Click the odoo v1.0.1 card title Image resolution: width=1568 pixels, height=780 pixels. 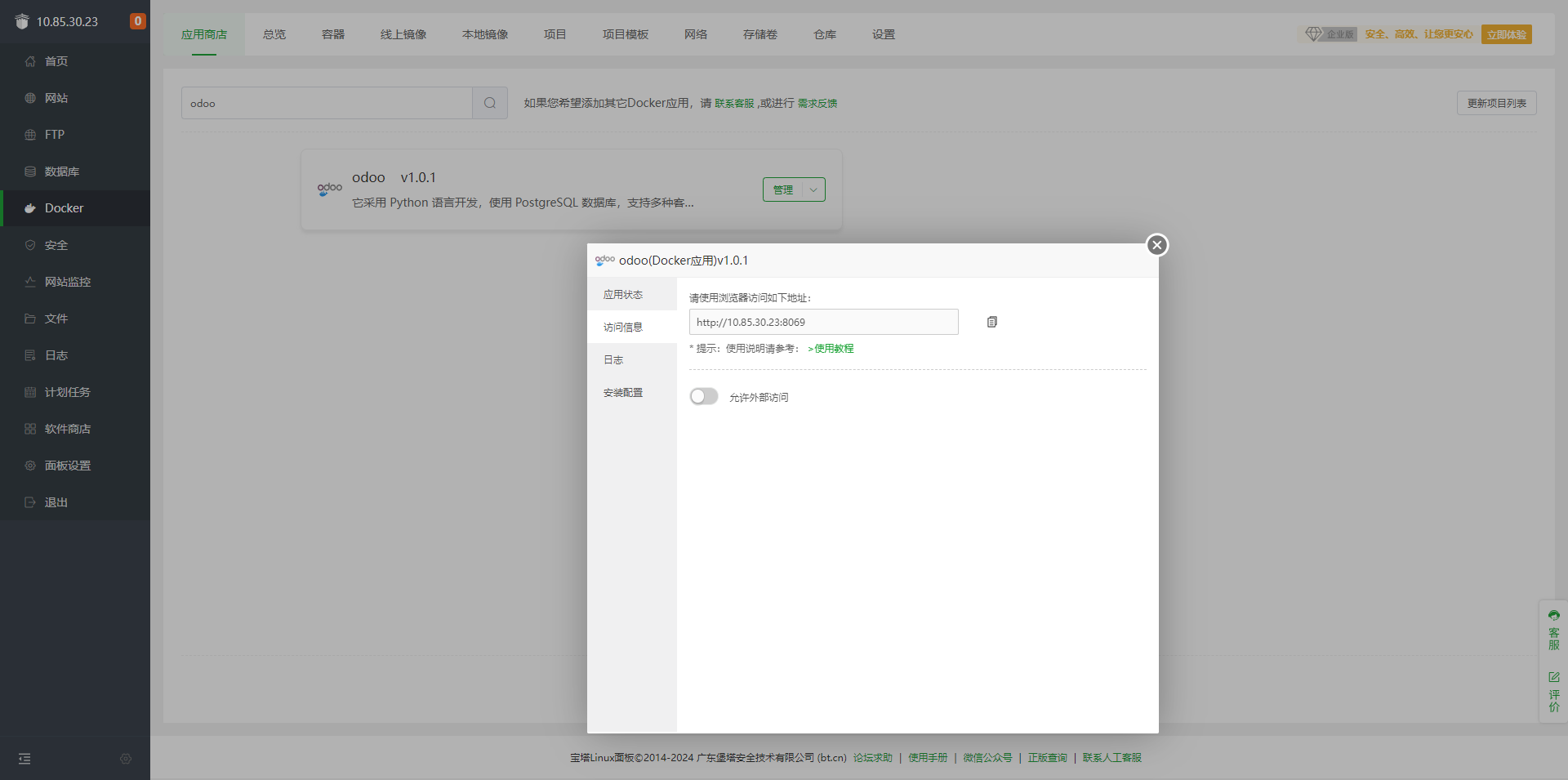point(394,177)
